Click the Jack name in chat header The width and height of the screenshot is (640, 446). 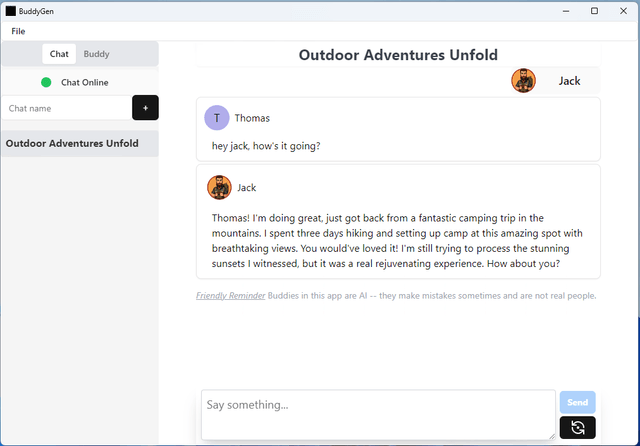(x=569, y=81)
